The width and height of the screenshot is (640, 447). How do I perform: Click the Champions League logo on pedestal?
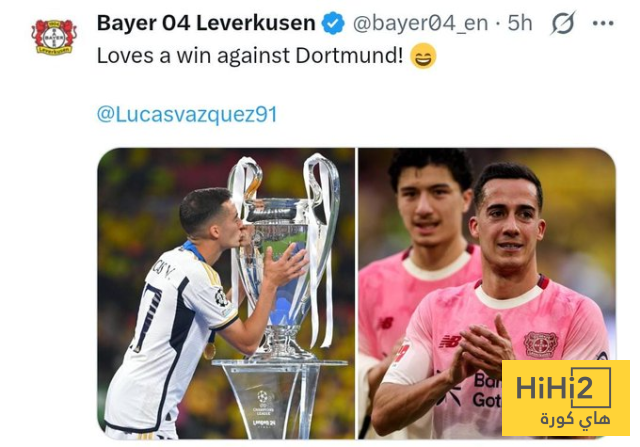click(x=263, y=400)
